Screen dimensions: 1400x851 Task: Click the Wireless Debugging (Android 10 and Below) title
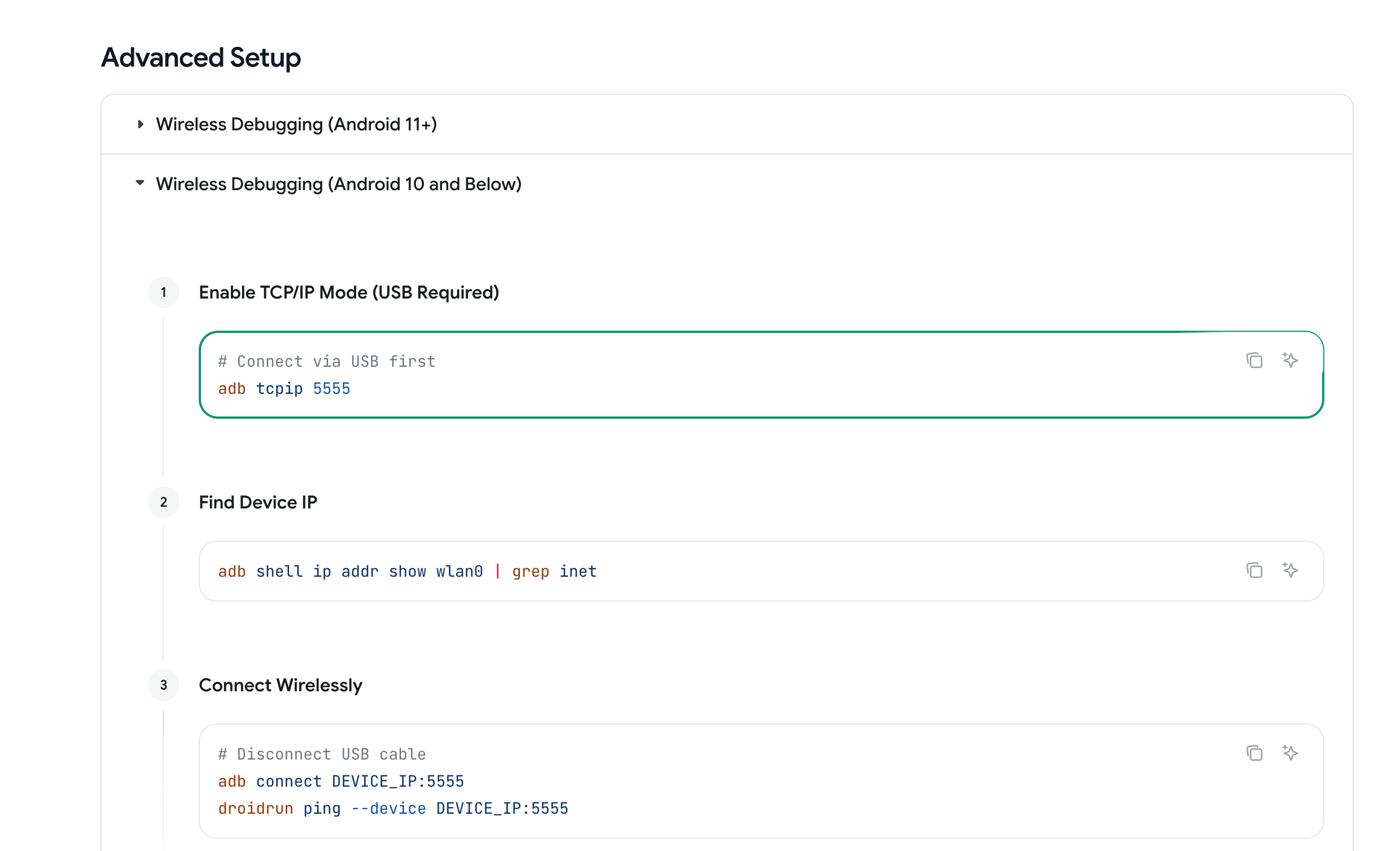339,184
